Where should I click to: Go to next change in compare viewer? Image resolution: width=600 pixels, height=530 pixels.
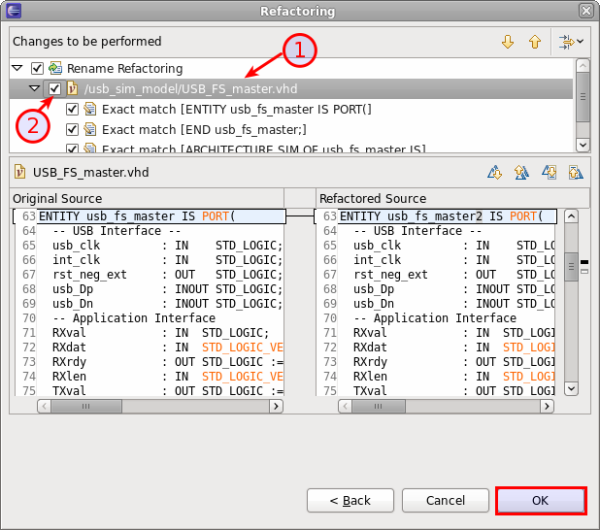click(549, 173)
